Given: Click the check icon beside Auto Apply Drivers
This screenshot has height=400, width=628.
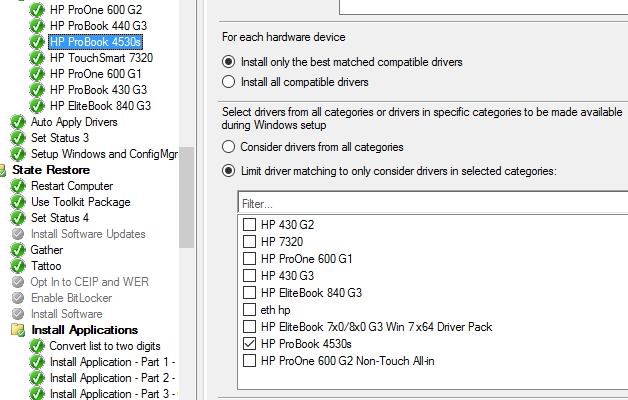Looking at the screenshot, I should point(17,122).
